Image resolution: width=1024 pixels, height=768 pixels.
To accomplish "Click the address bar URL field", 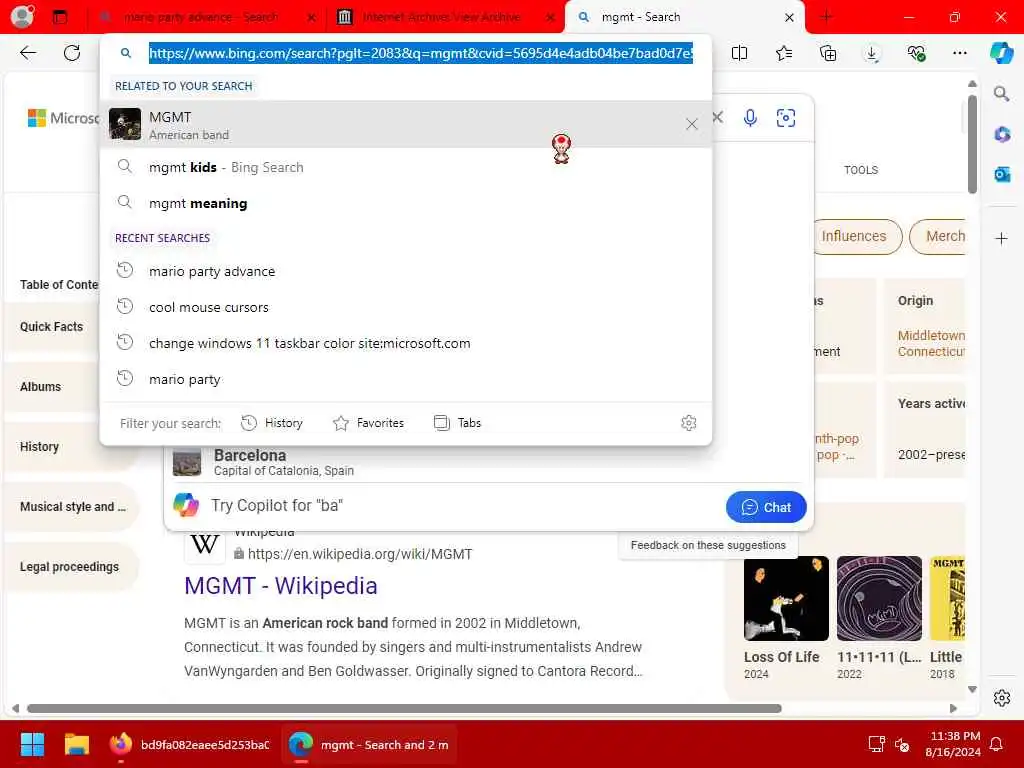I will click(x=421, y=53).
